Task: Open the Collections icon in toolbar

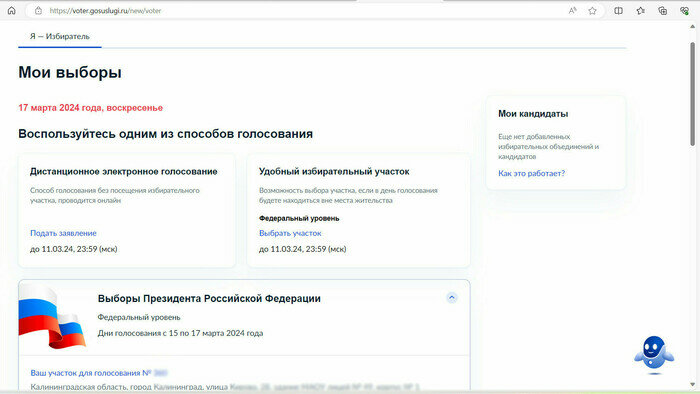Action: tap(662, 11)
